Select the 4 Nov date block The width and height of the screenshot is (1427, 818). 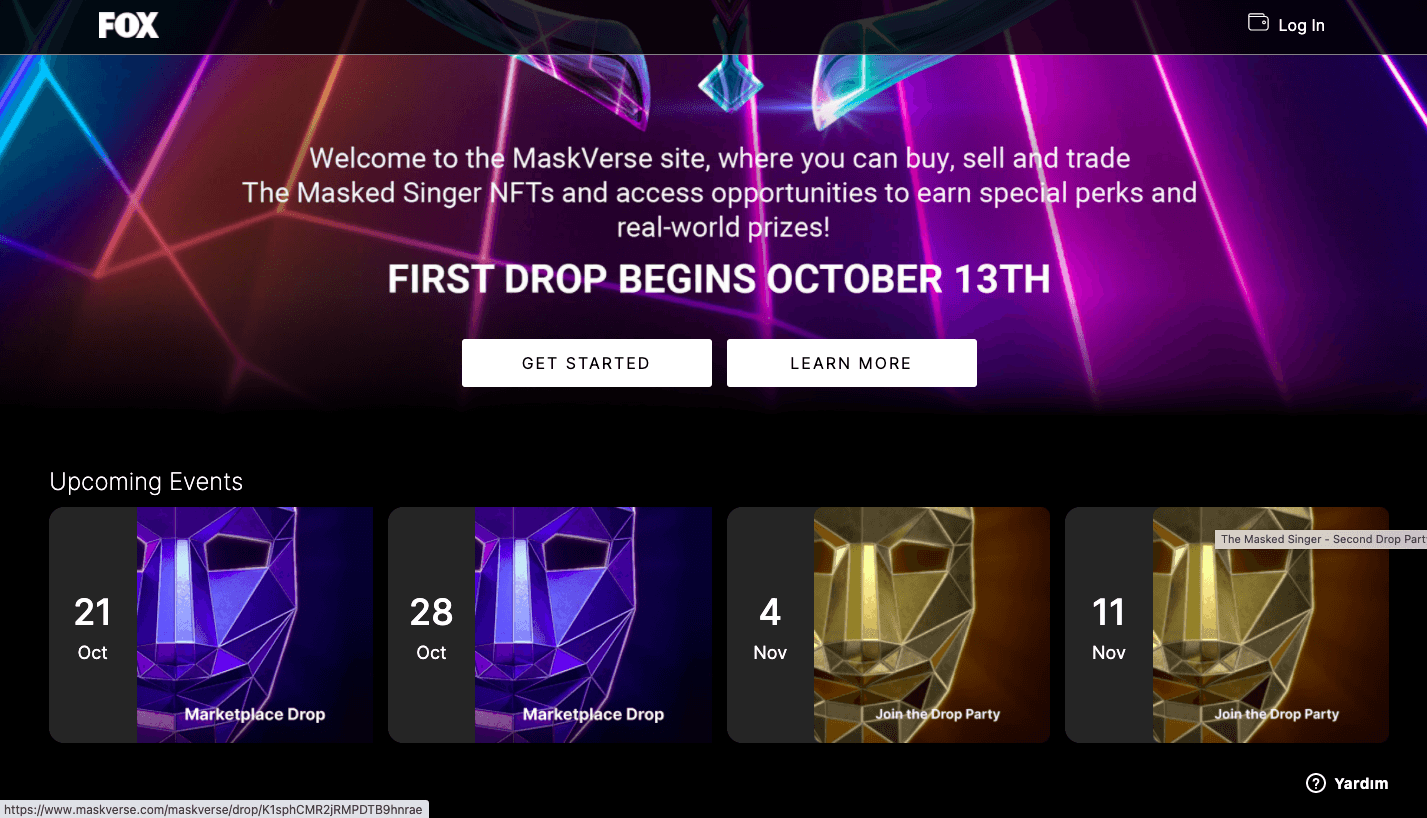pyautogui.click(x=770, y=626)
